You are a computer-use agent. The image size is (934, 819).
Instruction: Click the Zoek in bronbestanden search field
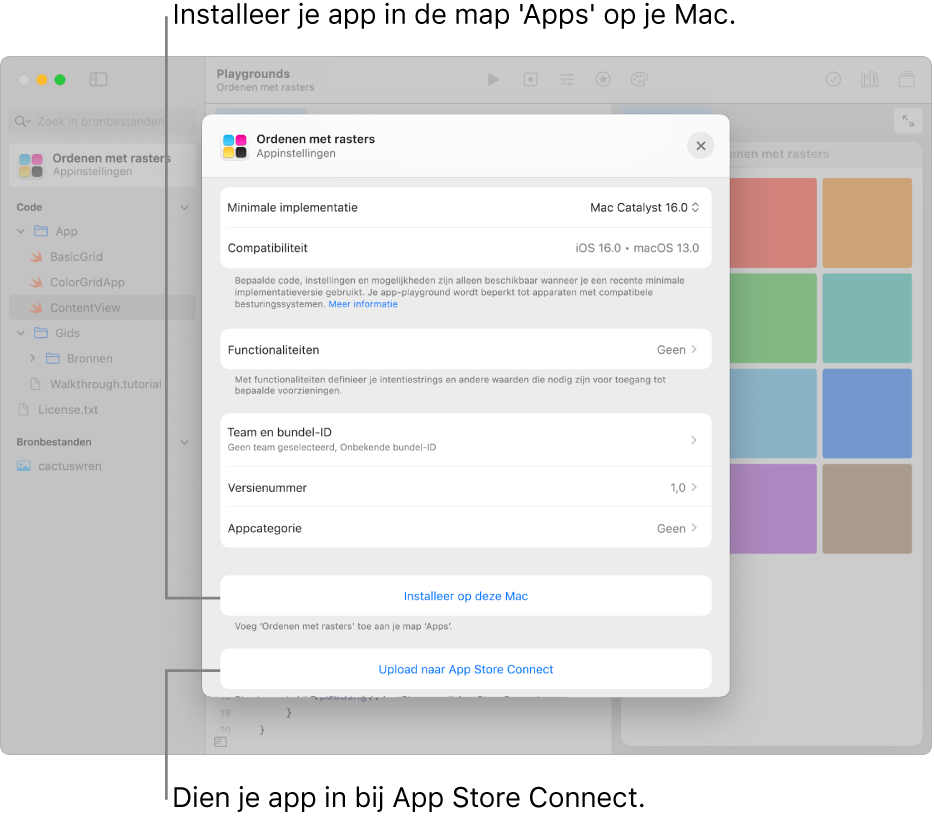[x=105, y=122]
